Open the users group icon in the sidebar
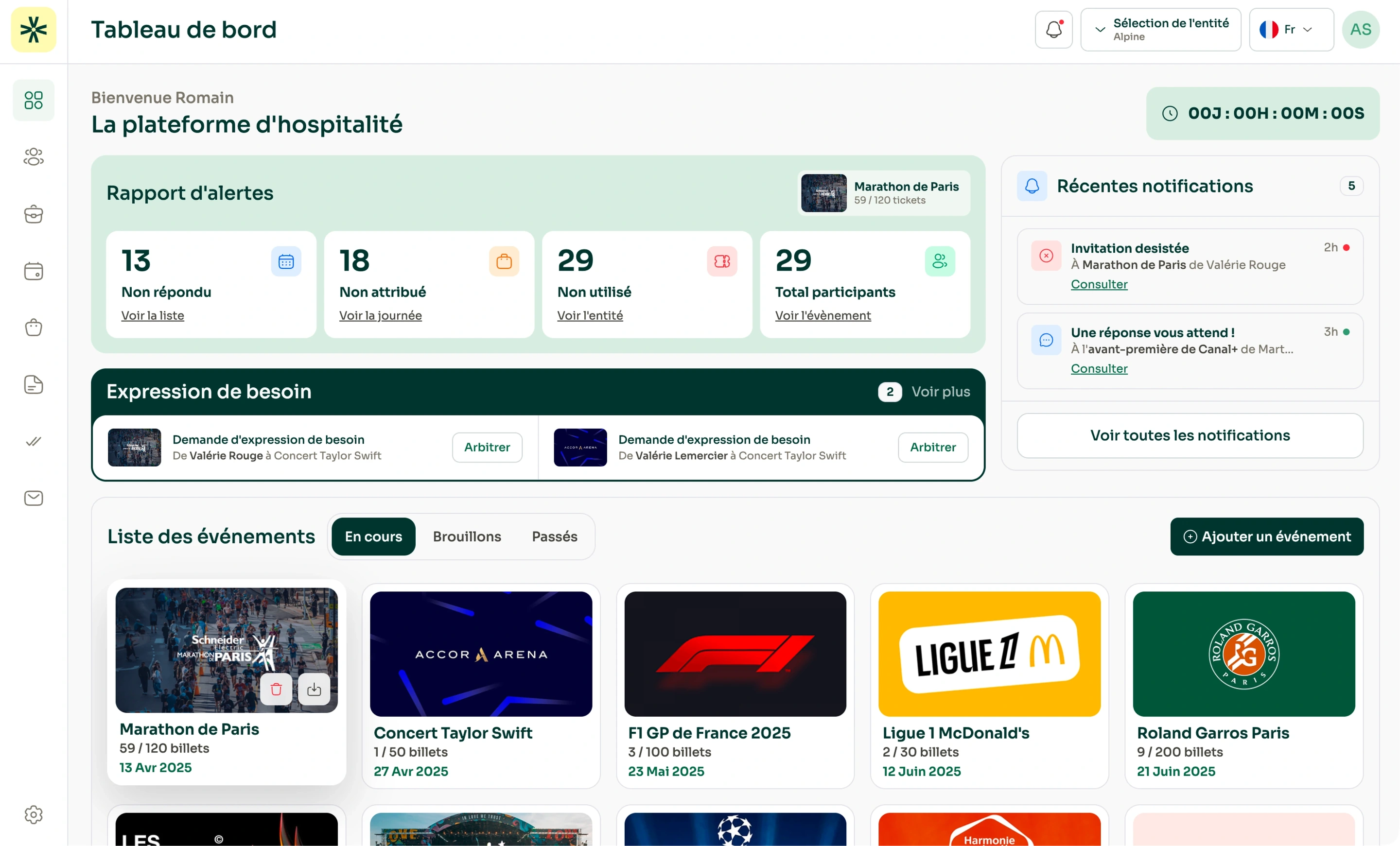Viewport: 1400px width, 846px height. click(x=34, y=156)
